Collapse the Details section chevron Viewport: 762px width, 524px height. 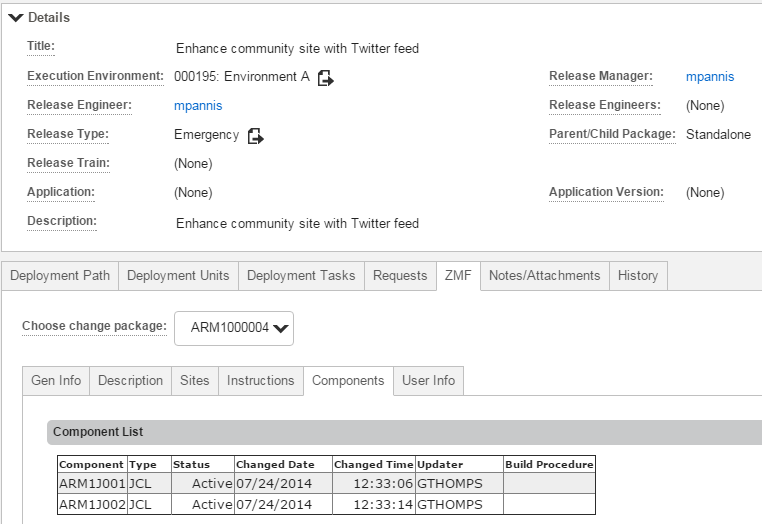tap(16, 18)
